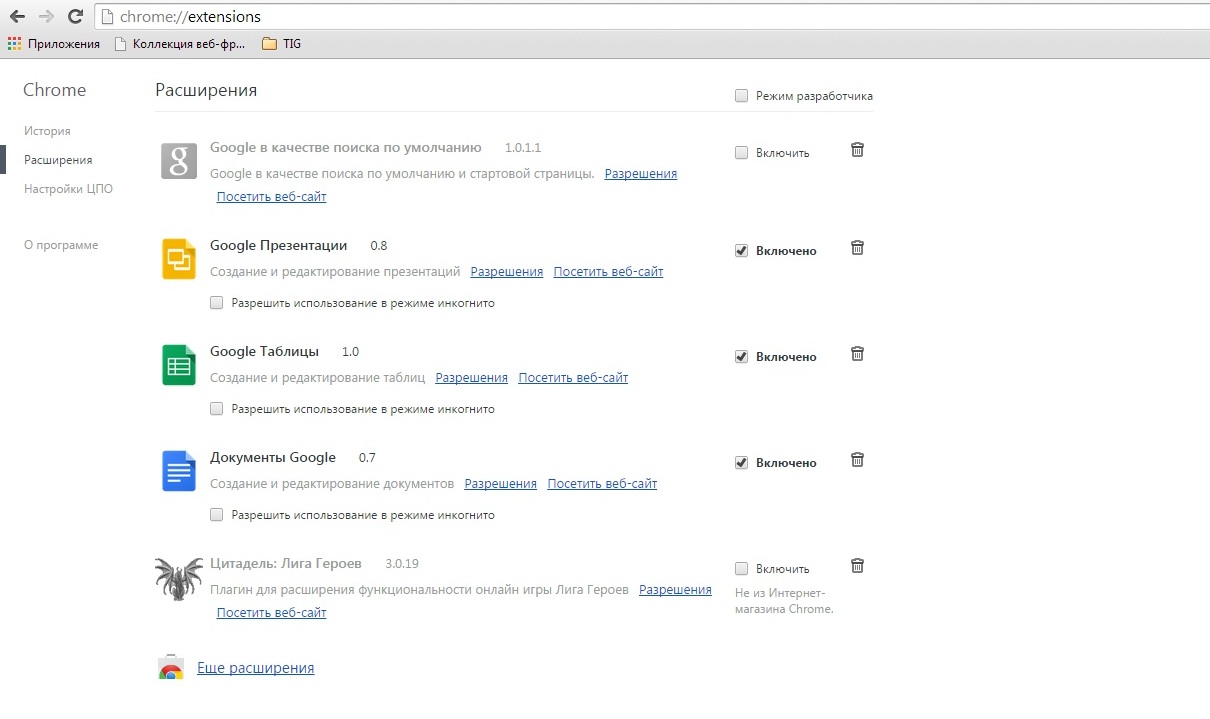Remove Документы Google using its trash icon
This screenshot has height=719, width=1210.
[857, 460]
